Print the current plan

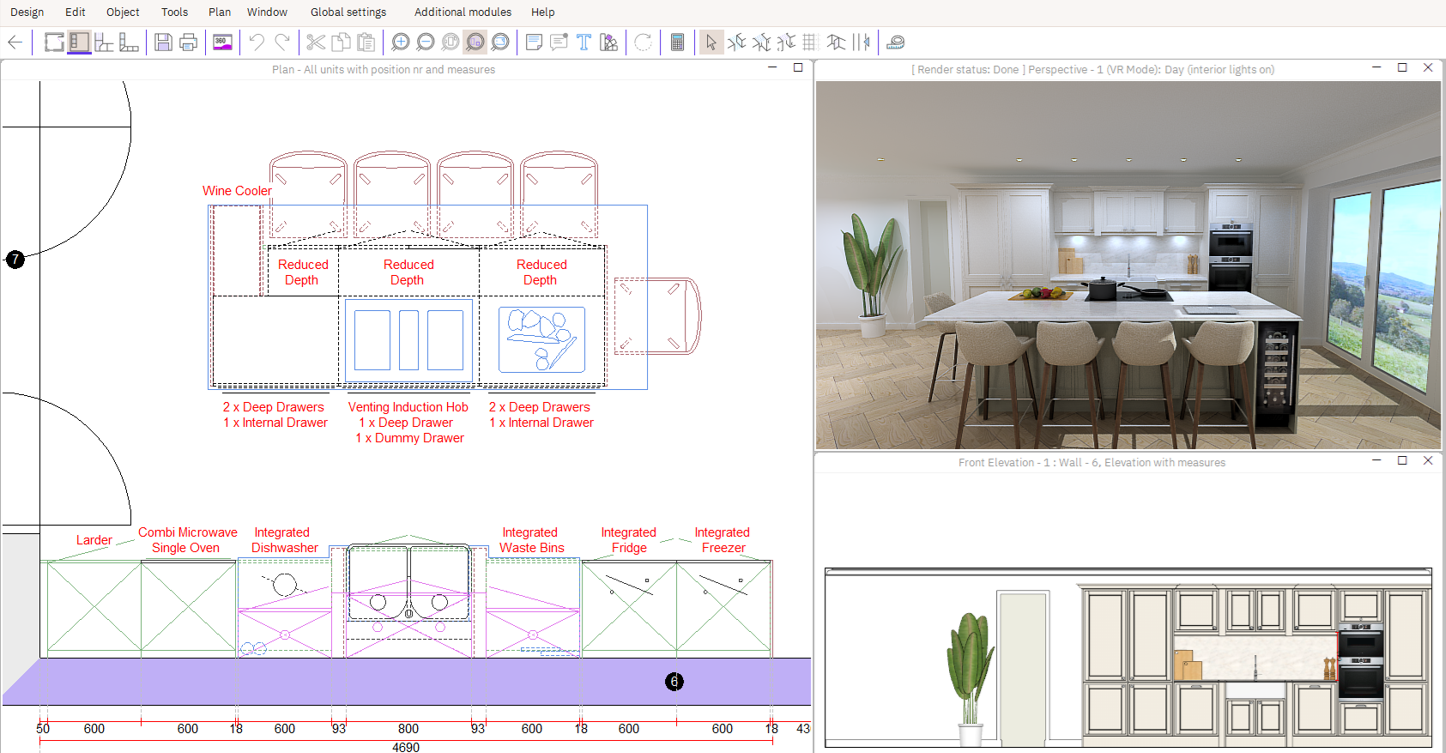pos(188,42)
